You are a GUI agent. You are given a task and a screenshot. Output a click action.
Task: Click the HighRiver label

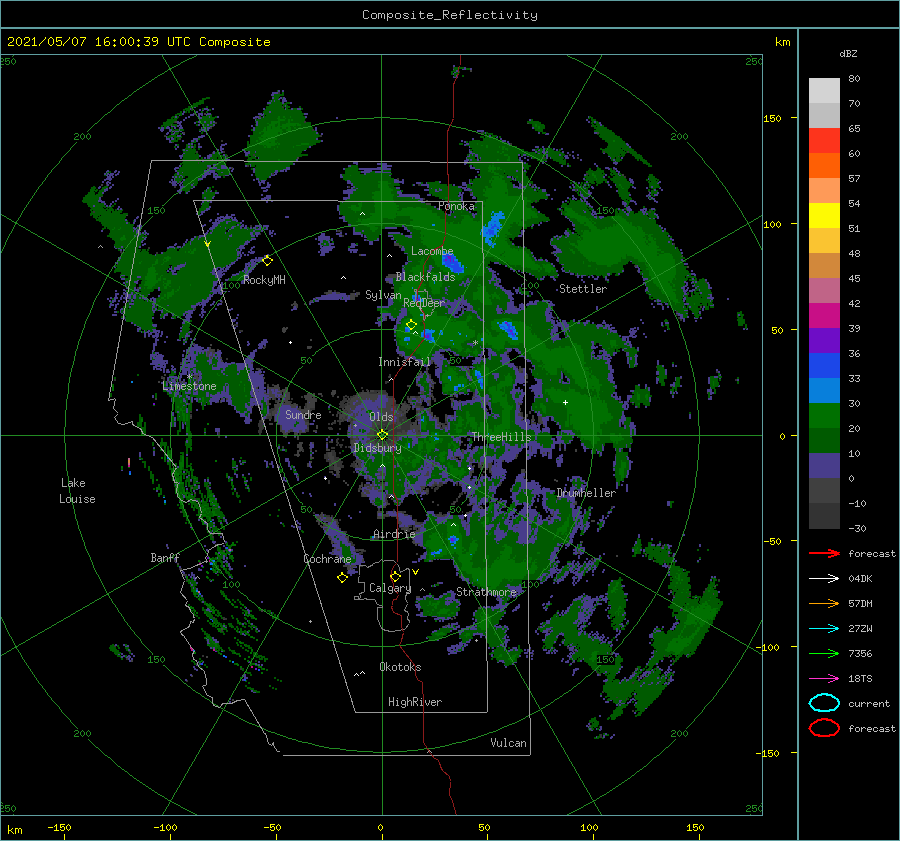tap(415, 702)
